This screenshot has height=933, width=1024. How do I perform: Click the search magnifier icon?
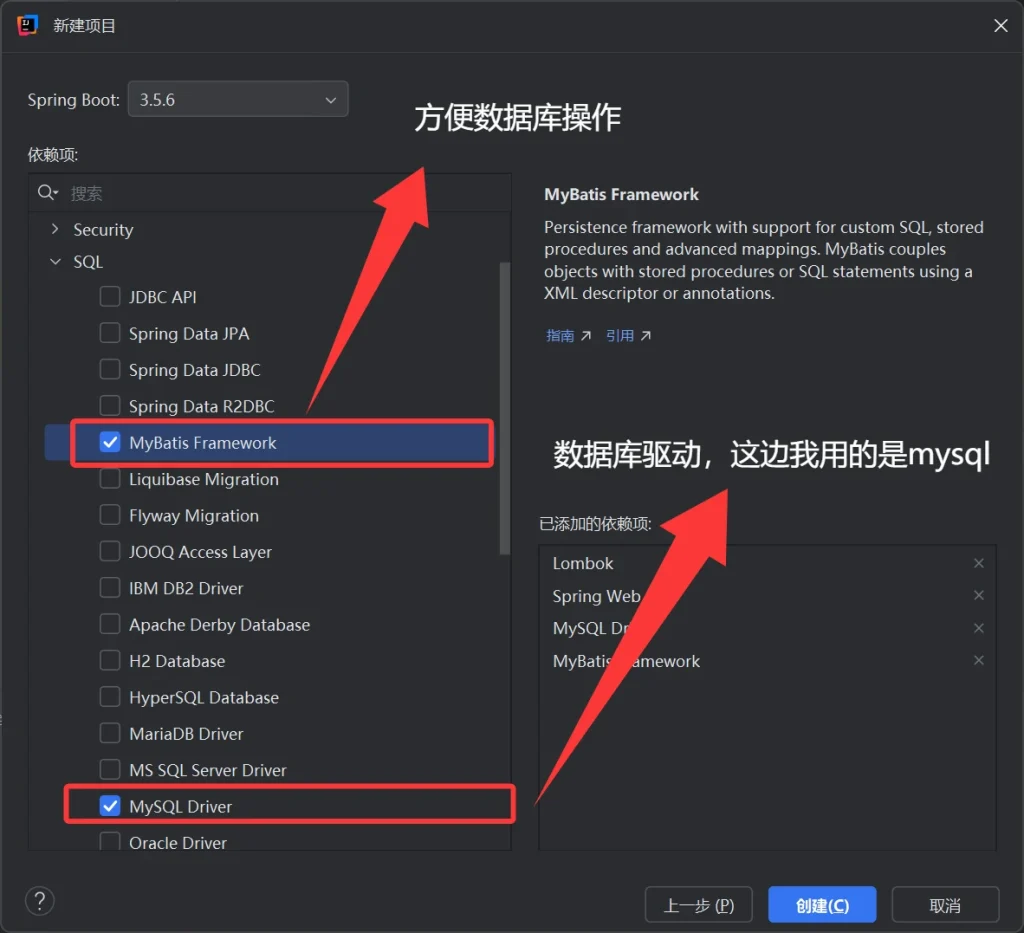click(47, 193)
